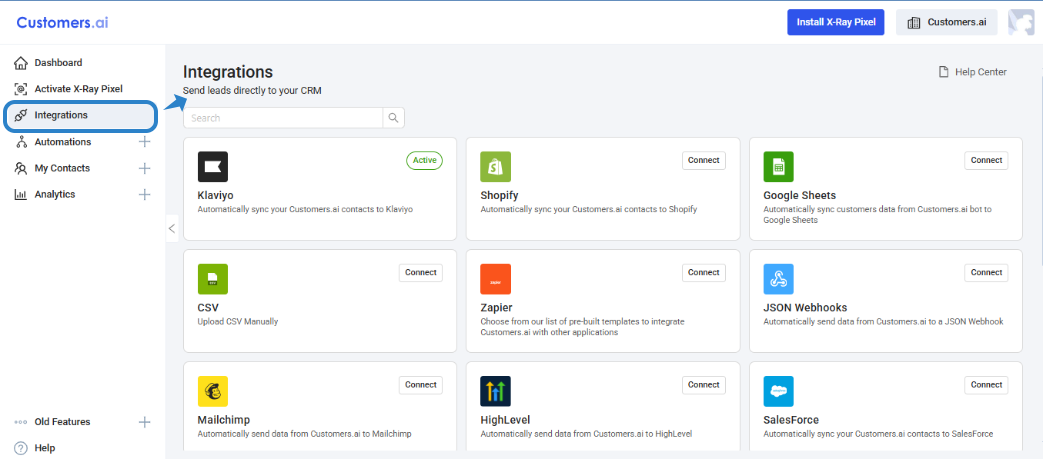
Task: Click the SalesForce cloud icon
Action: tap(778, 391)
